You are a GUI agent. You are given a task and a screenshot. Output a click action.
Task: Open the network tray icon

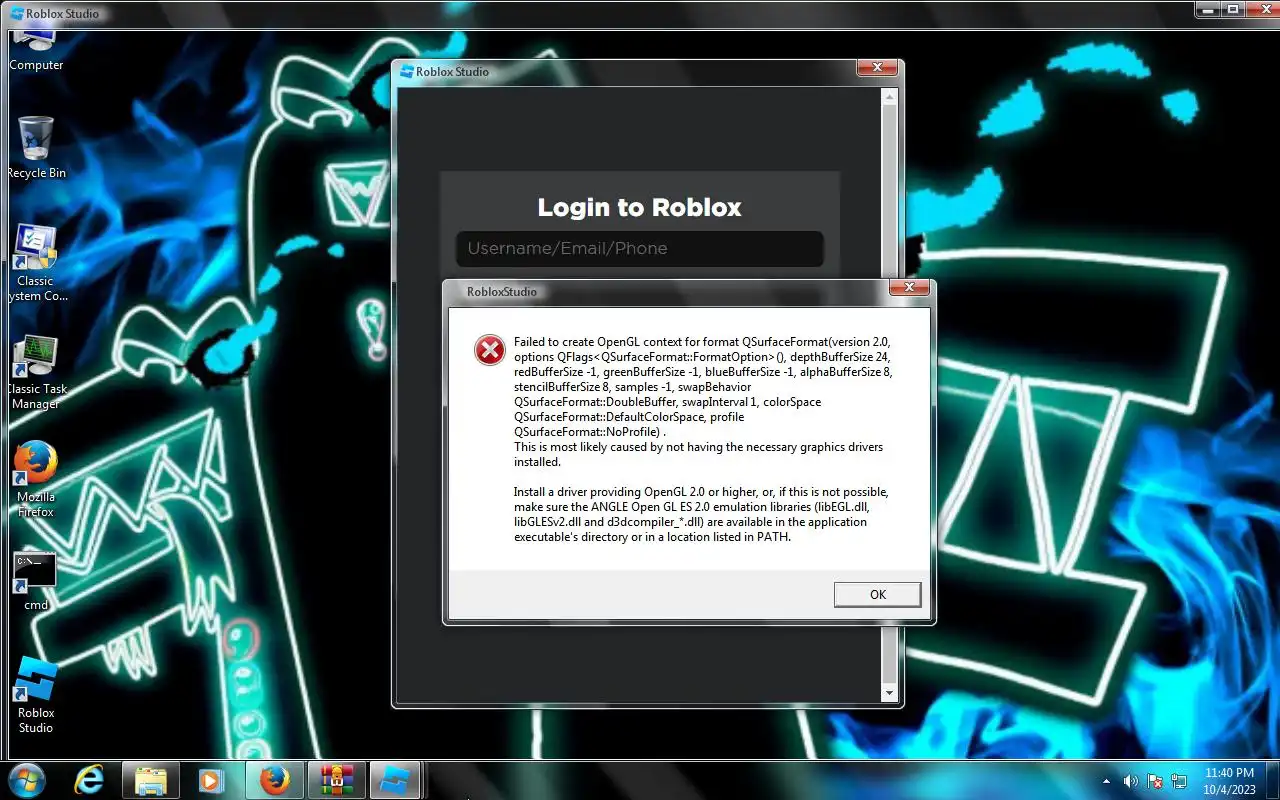click(1179, 781)
